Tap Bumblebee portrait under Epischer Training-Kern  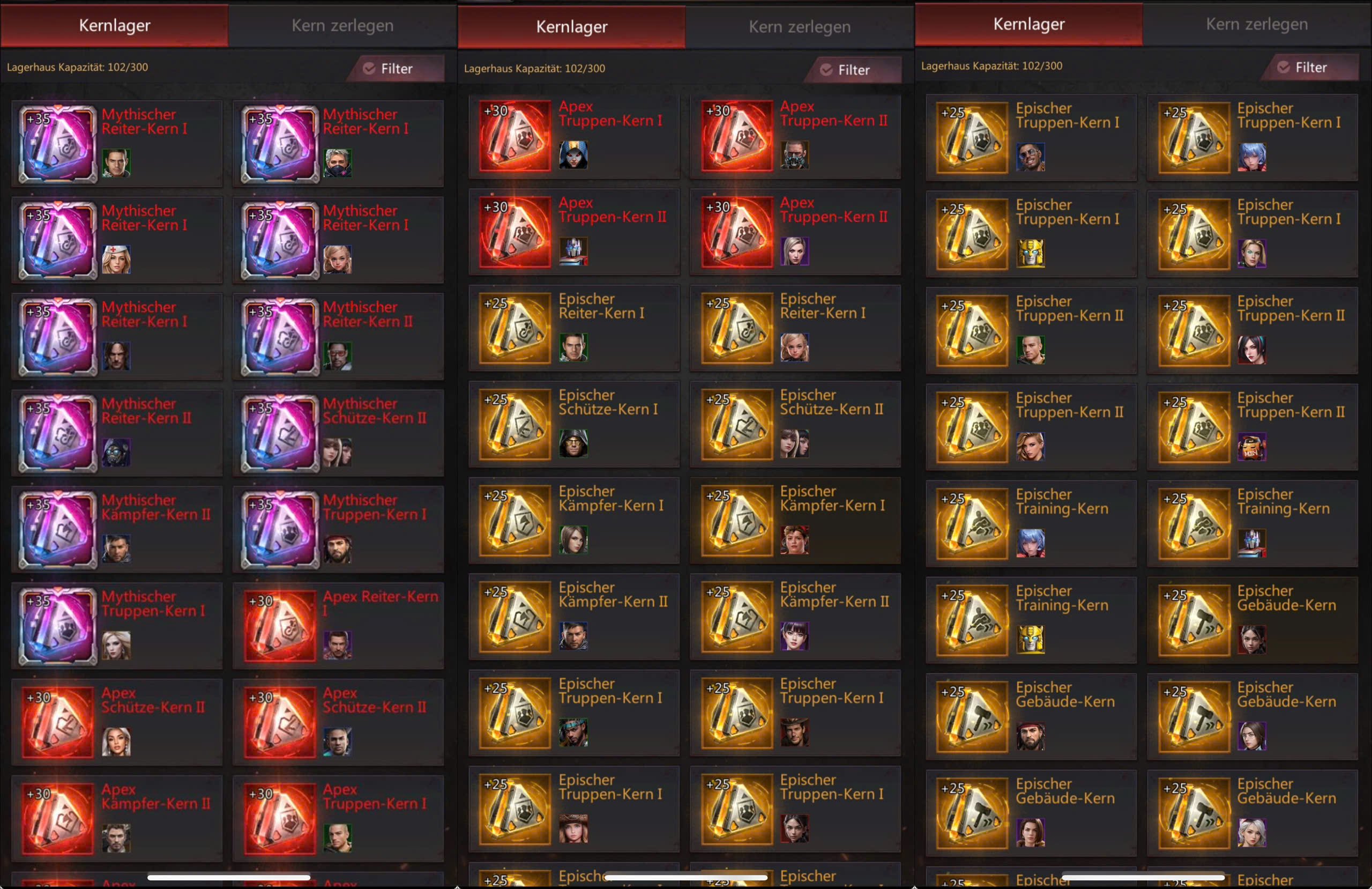[1030, 639]
